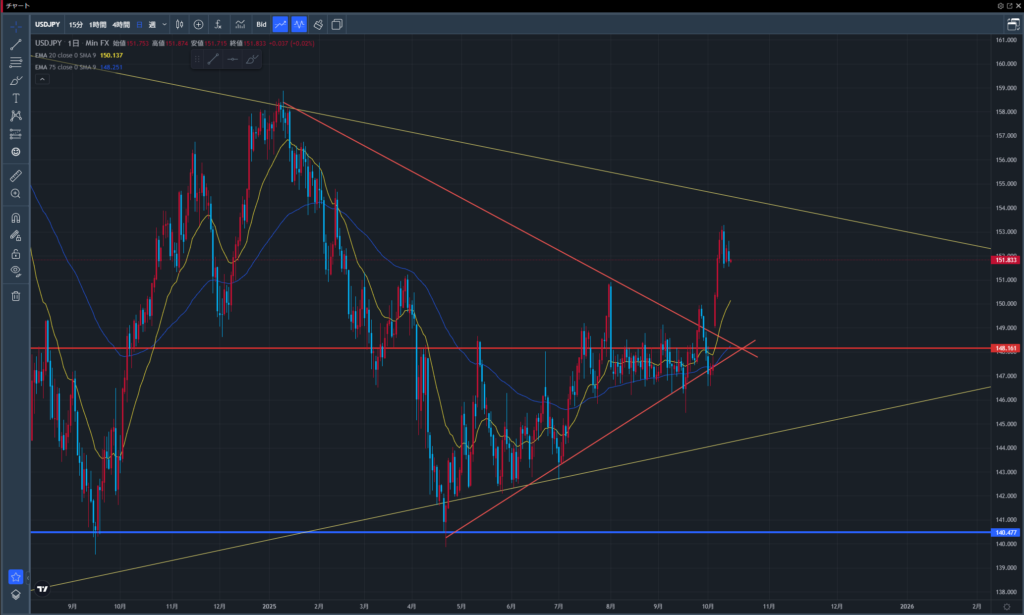Viewport: 1024px width, 615px height.
Task: Select the text annotation tool
Action: 16,98
